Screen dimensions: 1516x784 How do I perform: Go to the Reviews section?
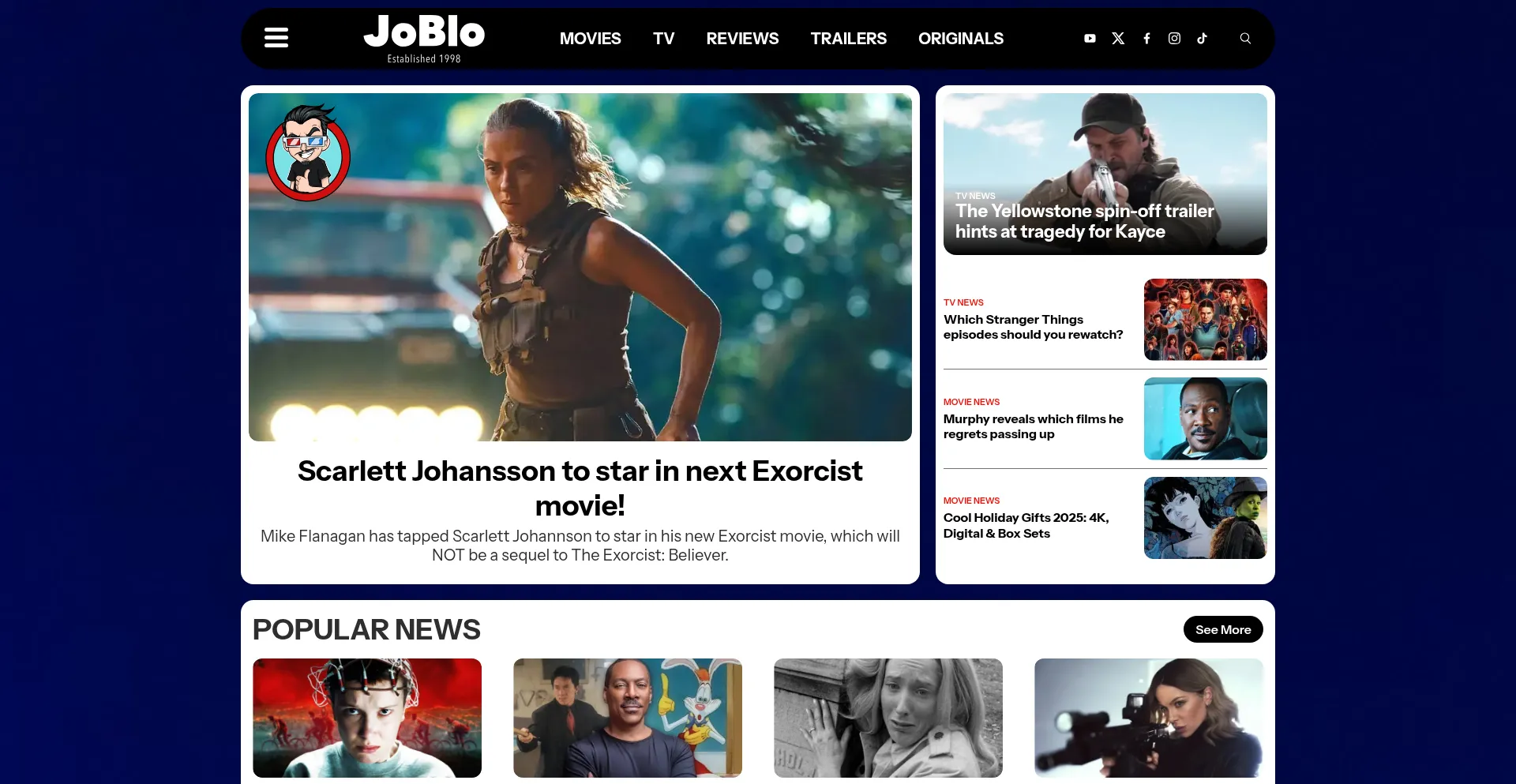[x=742, y=39]
